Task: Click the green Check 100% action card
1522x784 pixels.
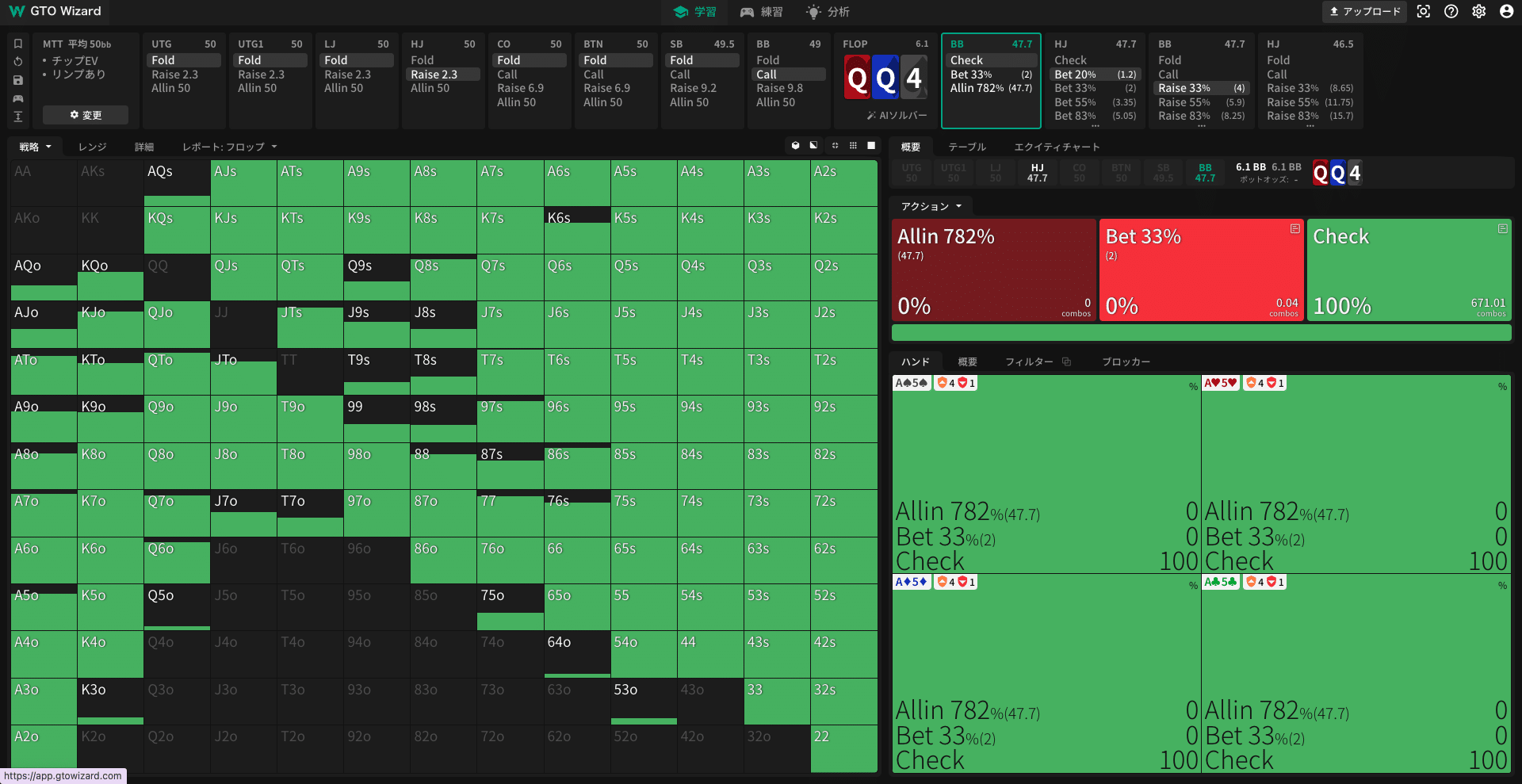Action: 1409,270
